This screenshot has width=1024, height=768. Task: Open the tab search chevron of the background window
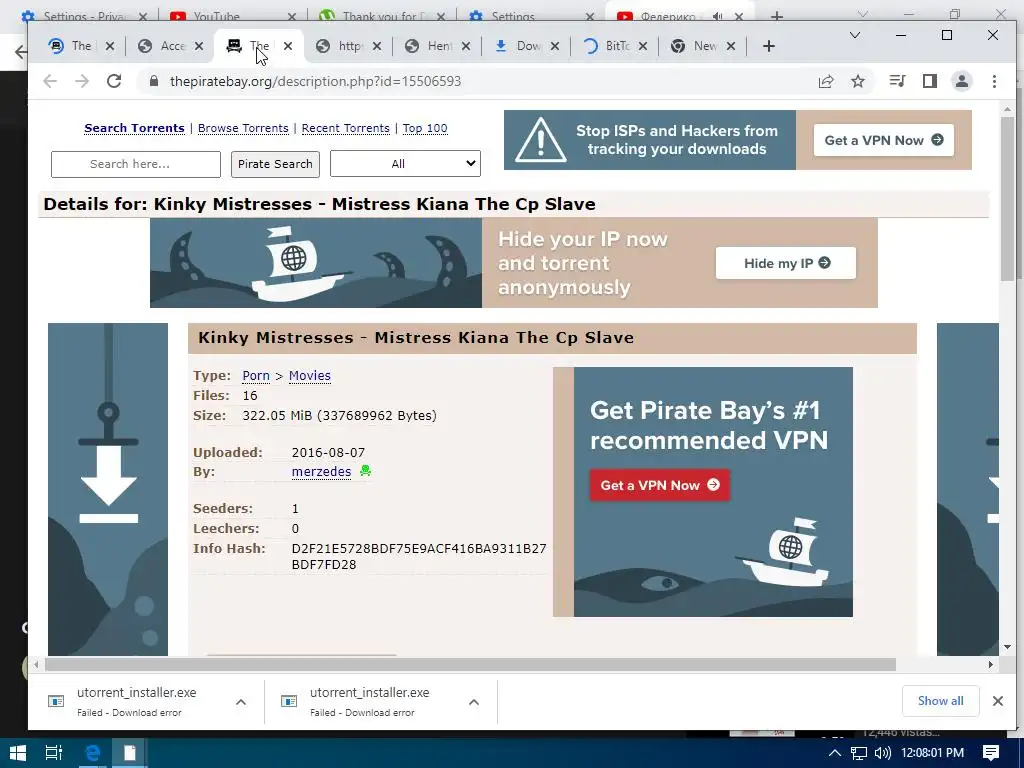(863, 14)
